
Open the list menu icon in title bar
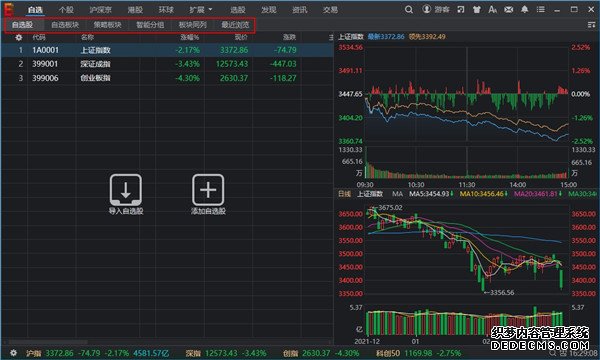coord(541,9)
